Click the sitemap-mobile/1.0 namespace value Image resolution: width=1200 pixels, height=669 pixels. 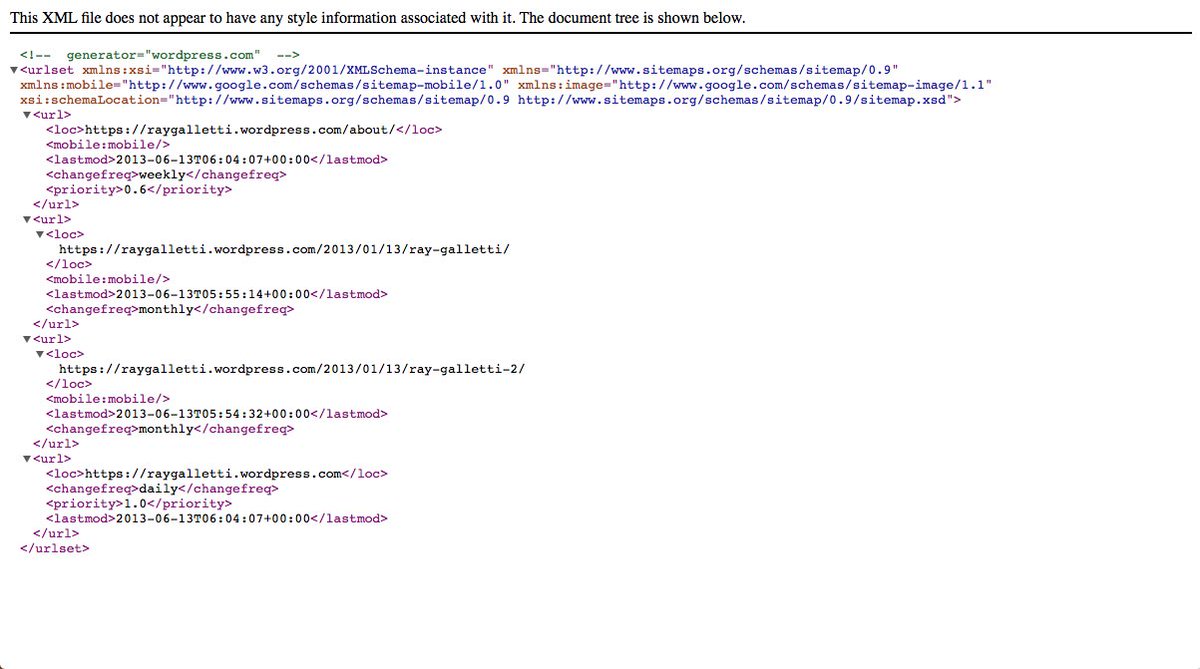[315, 85]
